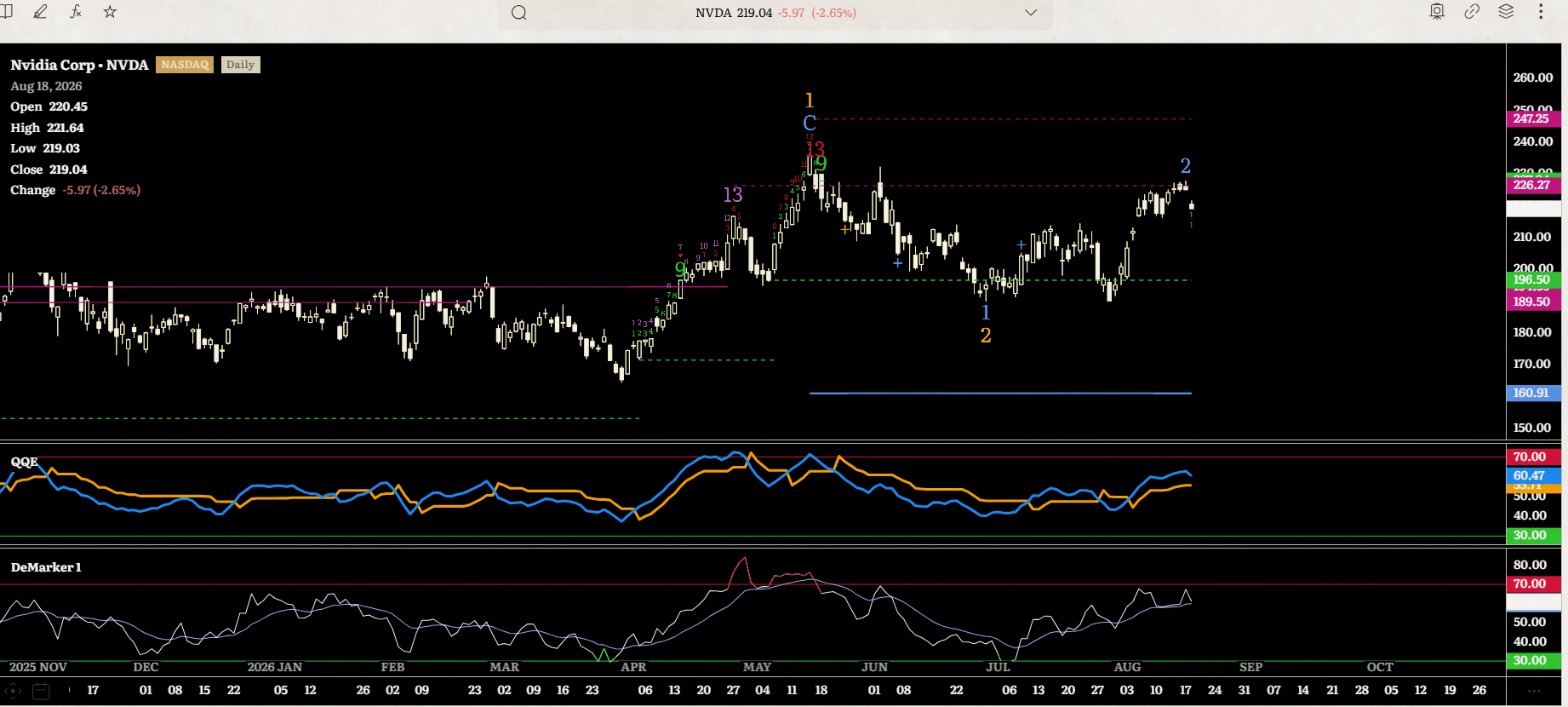Click the SEP month label
The height and width of the screenshot is (707, 1568).
pos(1251,667)
